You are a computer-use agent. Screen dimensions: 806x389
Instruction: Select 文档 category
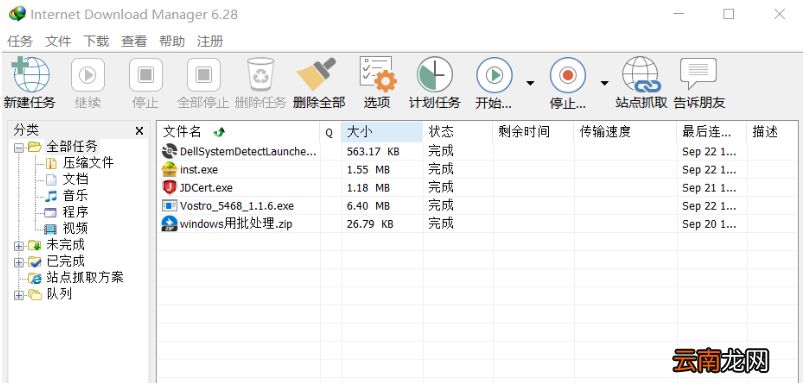[76, 179]
